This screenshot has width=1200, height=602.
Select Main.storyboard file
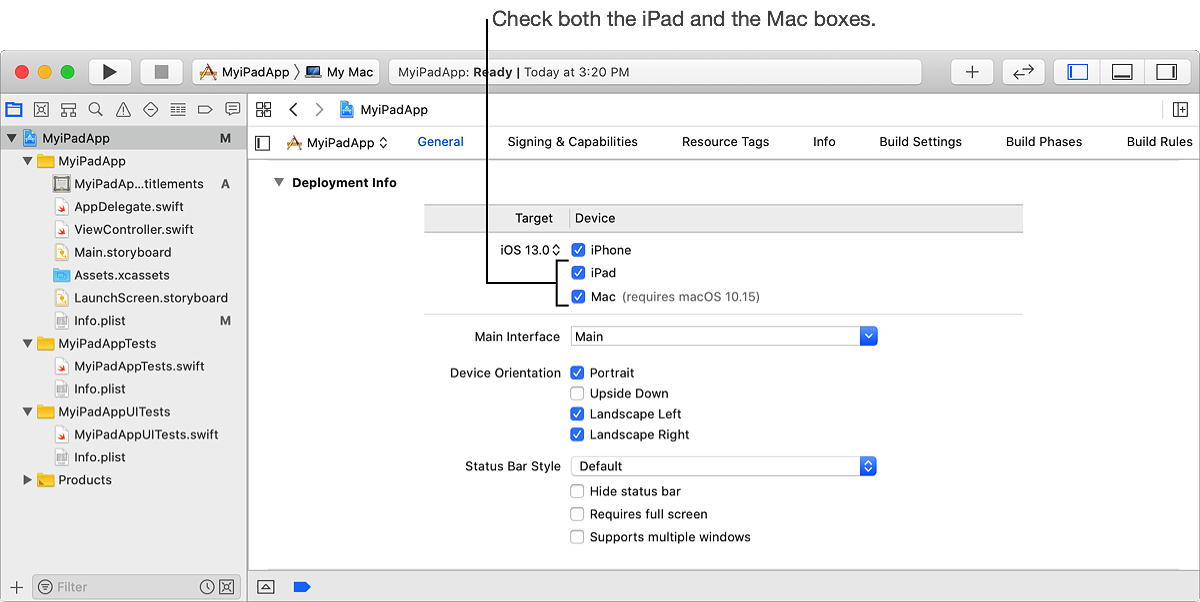[x=123, y=252]
